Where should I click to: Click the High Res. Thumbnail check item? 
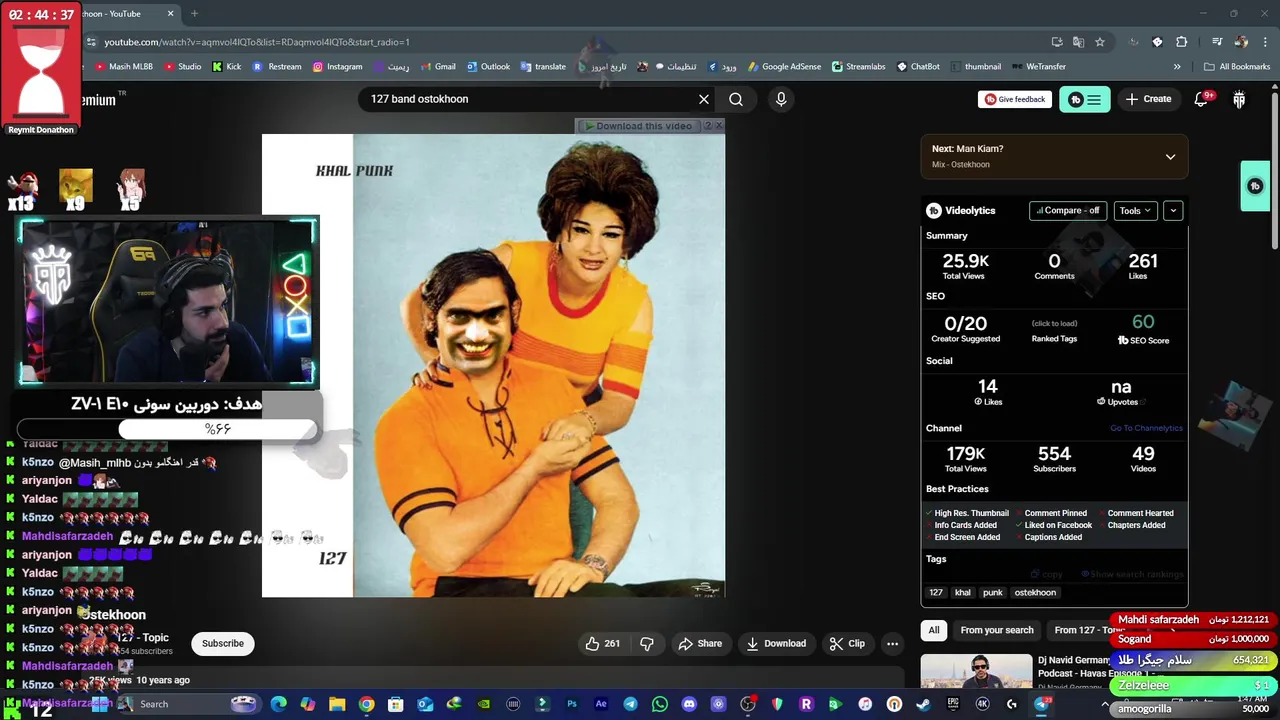[967, 513]
